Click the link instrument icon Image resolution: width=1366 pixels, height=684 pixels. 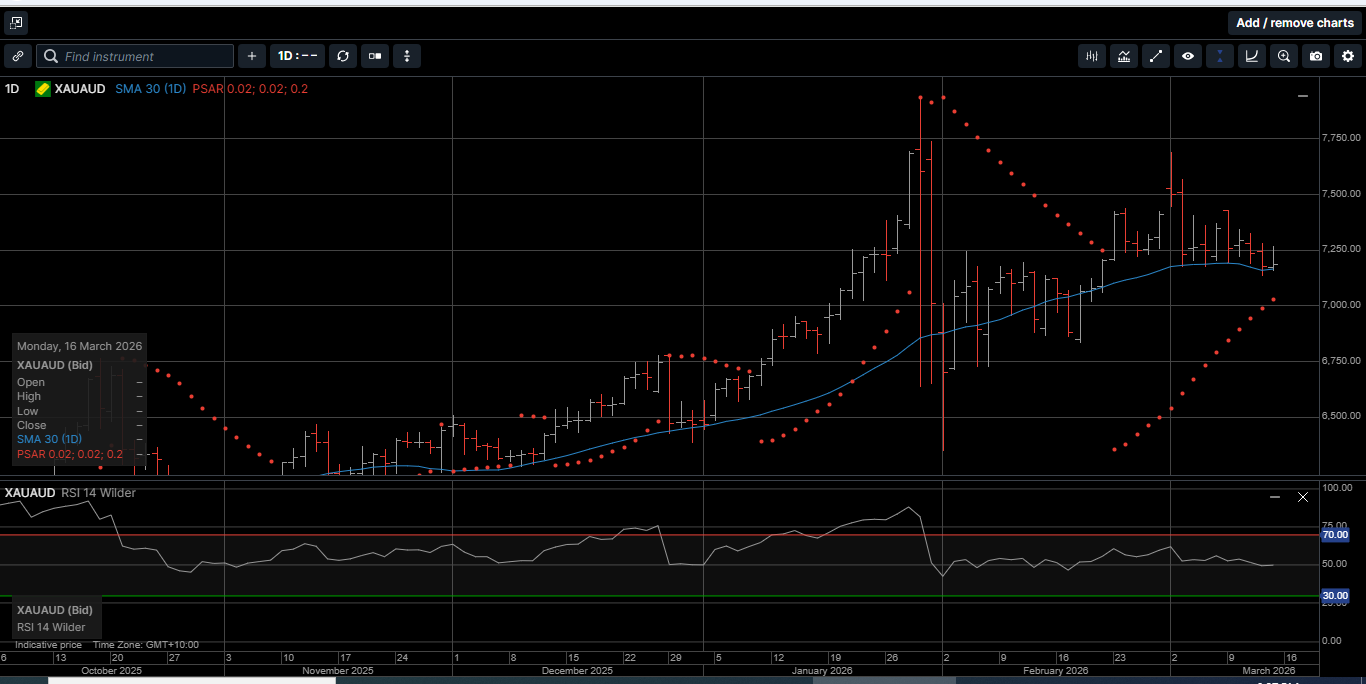coord(17,56)
